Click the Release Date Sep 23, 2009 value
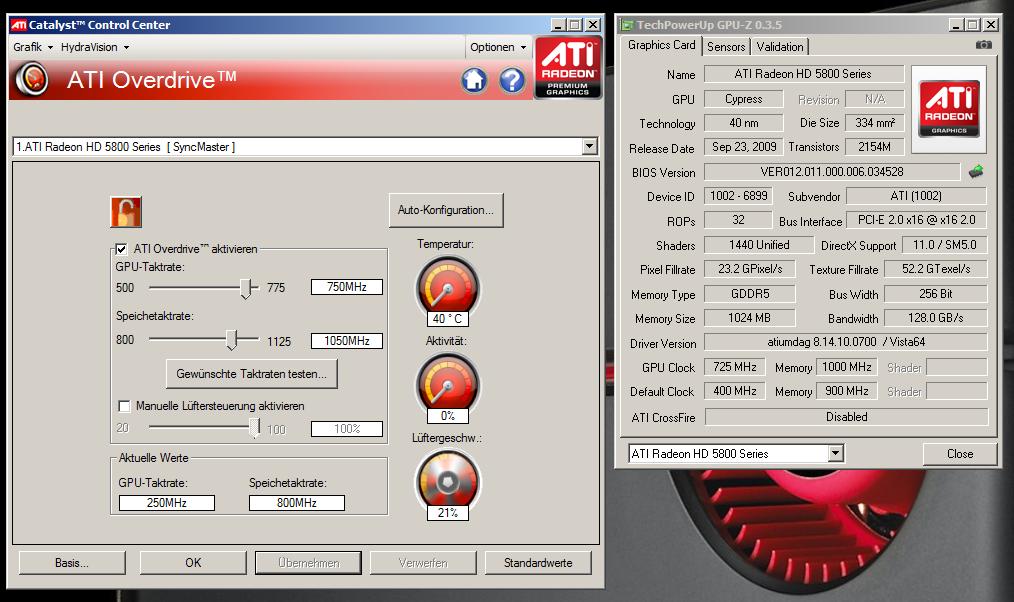The image size is (1014, 602). (744, 147)
